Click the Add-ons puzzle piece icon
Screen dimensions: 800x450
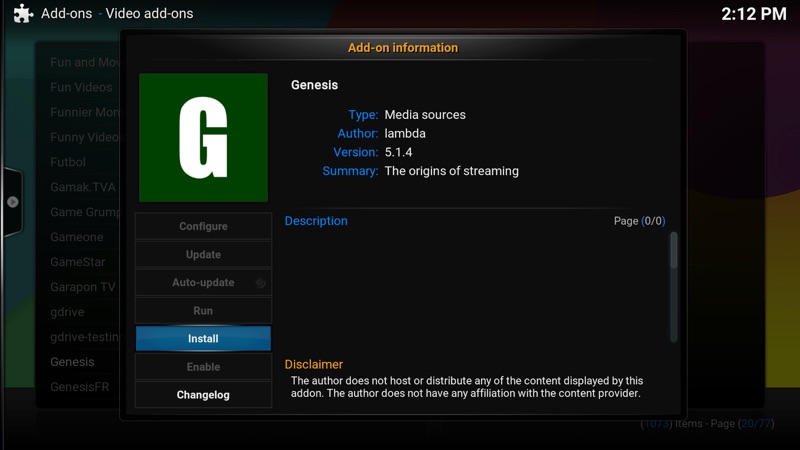(x=23, y=14)
